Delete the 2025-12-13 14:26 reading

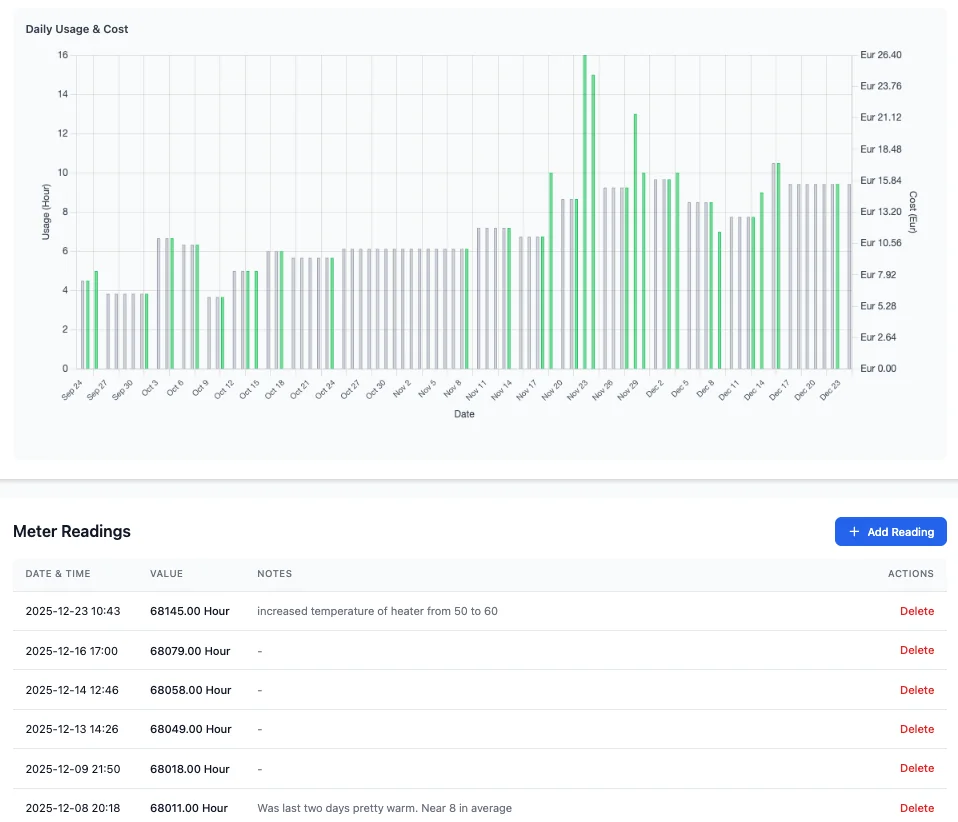click(x=916, y=729)
